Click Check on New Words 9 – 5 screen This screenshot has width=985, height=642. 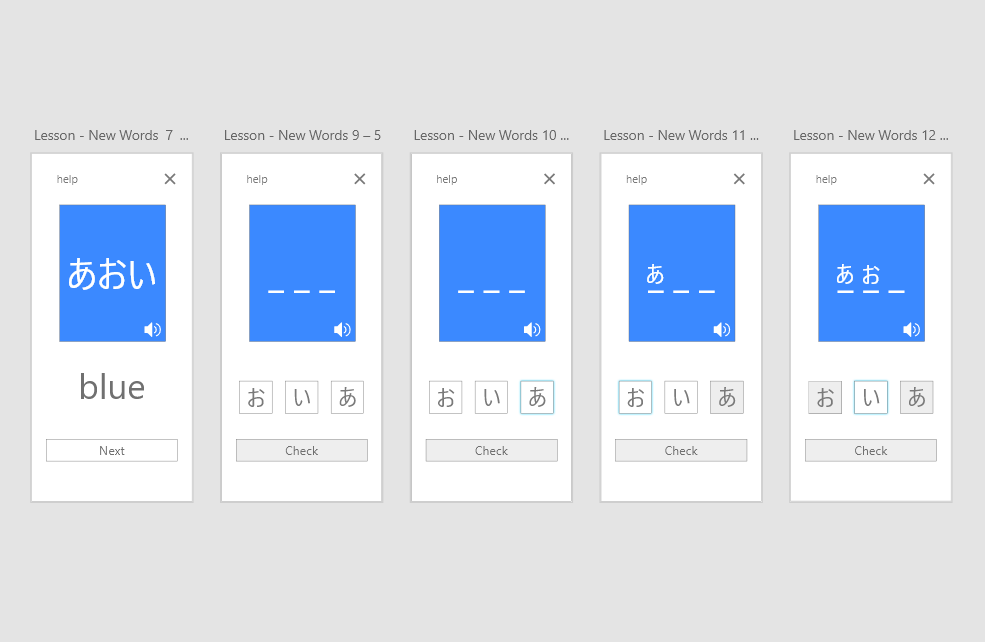point(302,450)
